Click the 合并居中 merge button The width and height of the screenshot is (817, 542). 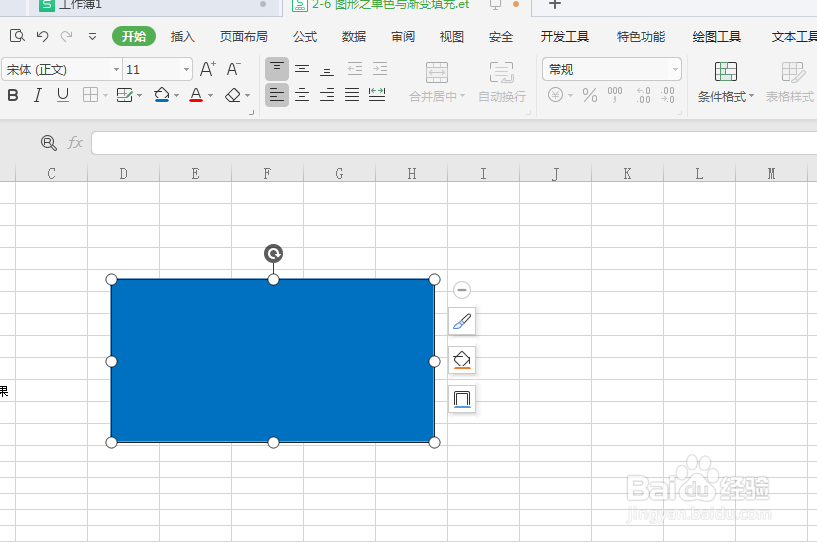click(437, 82)
